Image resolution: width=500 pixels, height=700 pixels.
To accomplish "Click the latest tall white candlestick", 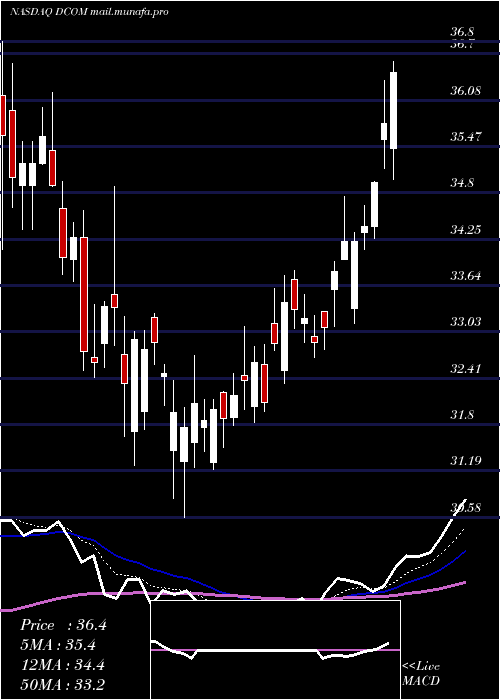I will 393,110.
